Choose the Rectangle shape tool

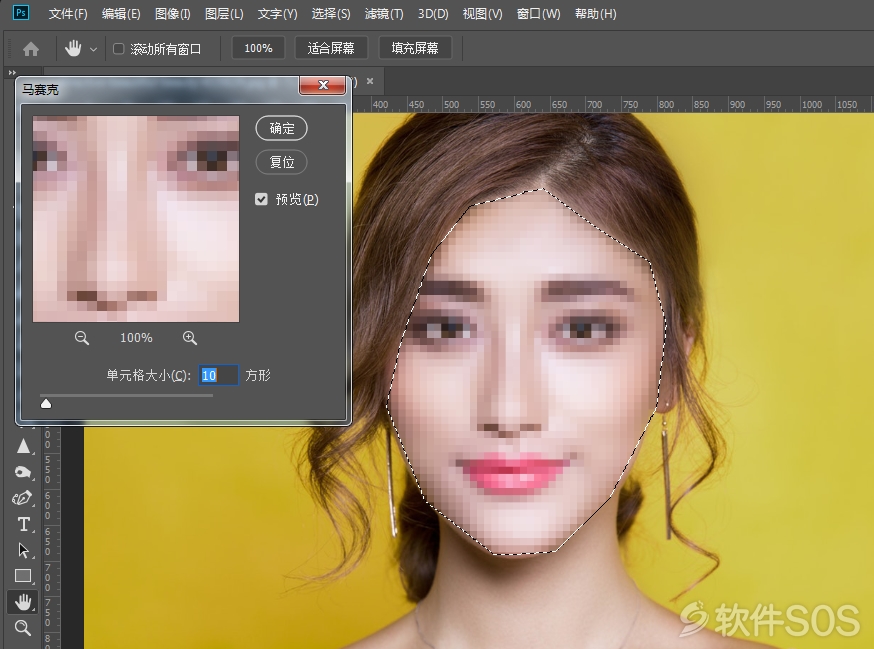[23, 576]
